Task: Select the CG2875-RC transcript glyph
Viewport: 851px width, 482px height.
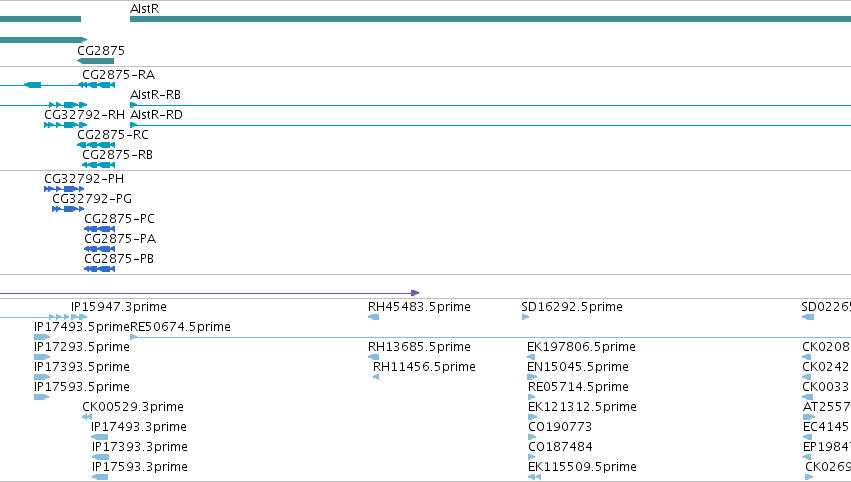Action: (x=96, y=145)
